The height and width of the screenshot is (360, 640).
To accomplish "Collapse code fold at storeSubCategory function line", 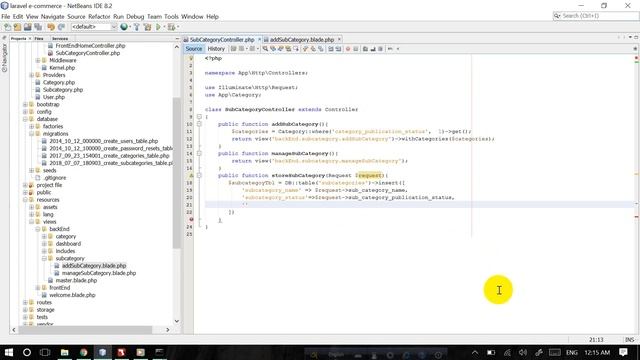I will (199, 176).
